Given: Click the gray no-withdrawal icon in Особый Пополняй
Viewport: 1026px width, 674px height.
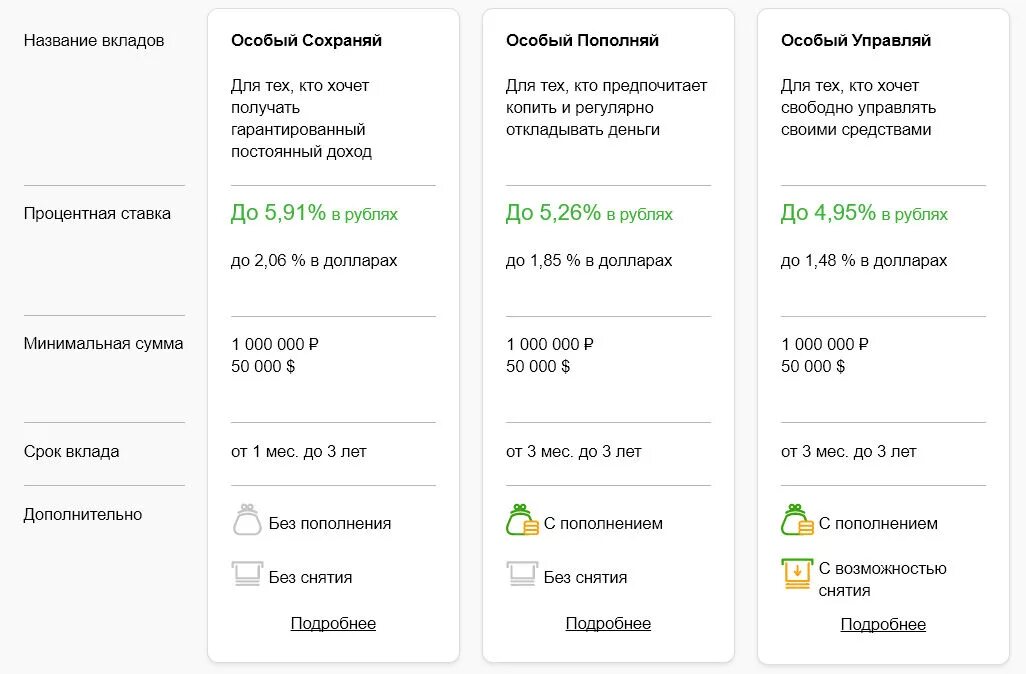Looking at the screenshot, I should click(522, 574).
